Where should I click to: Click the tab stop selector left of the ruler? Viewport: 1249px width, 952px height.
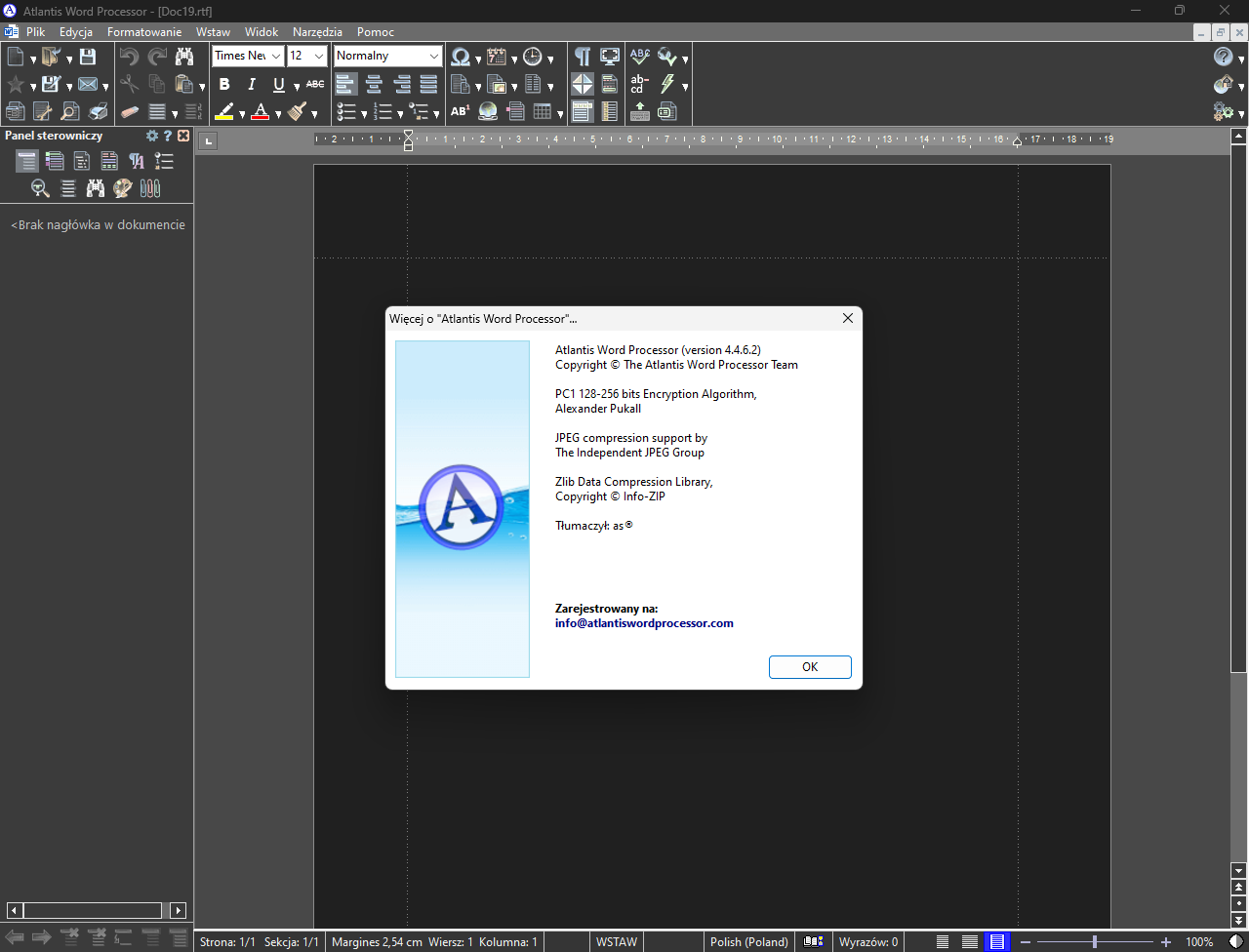click(207, 141)
